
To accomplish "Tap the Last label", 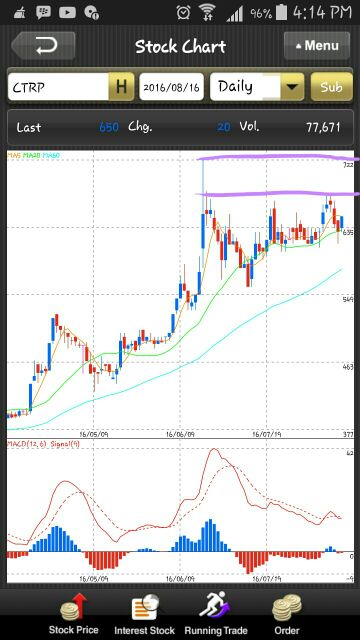I will [x=29, y=127].
